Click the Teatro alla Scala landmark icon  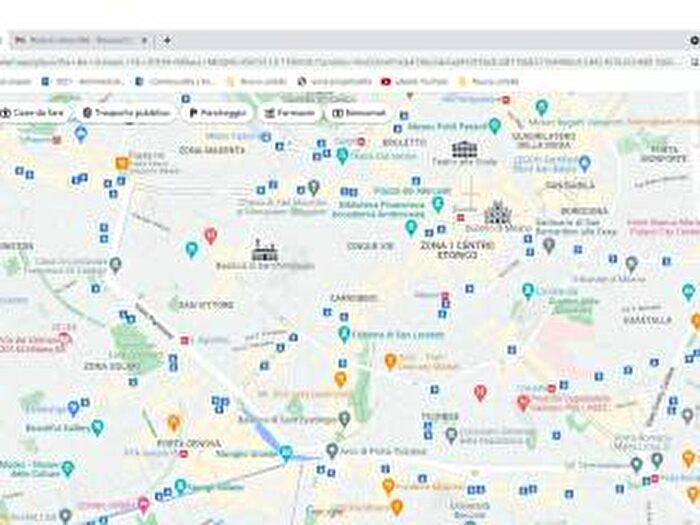(x=464, y=150)
